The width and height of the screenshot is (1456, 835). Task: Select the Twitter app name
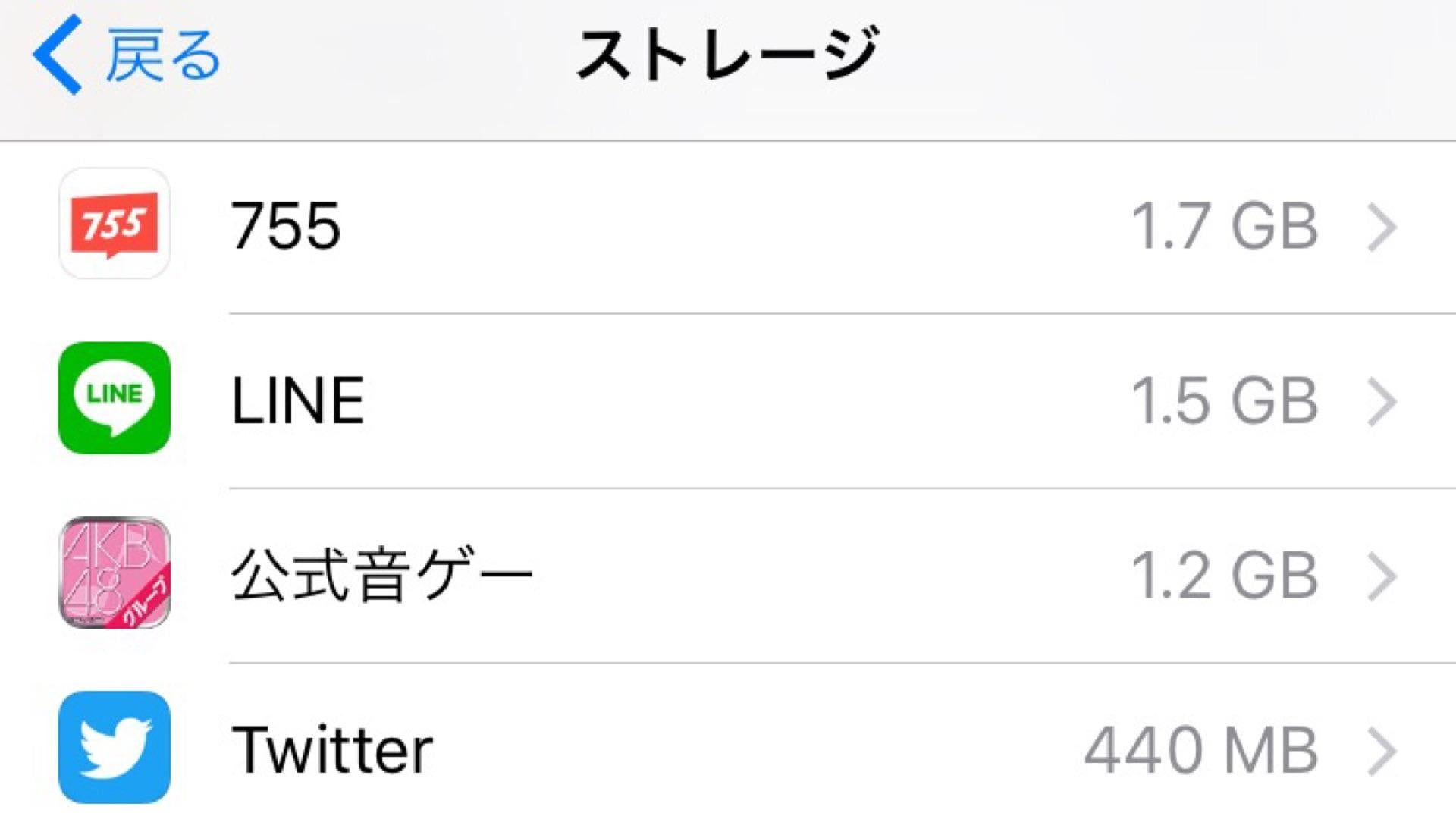(x=332, y=749)
